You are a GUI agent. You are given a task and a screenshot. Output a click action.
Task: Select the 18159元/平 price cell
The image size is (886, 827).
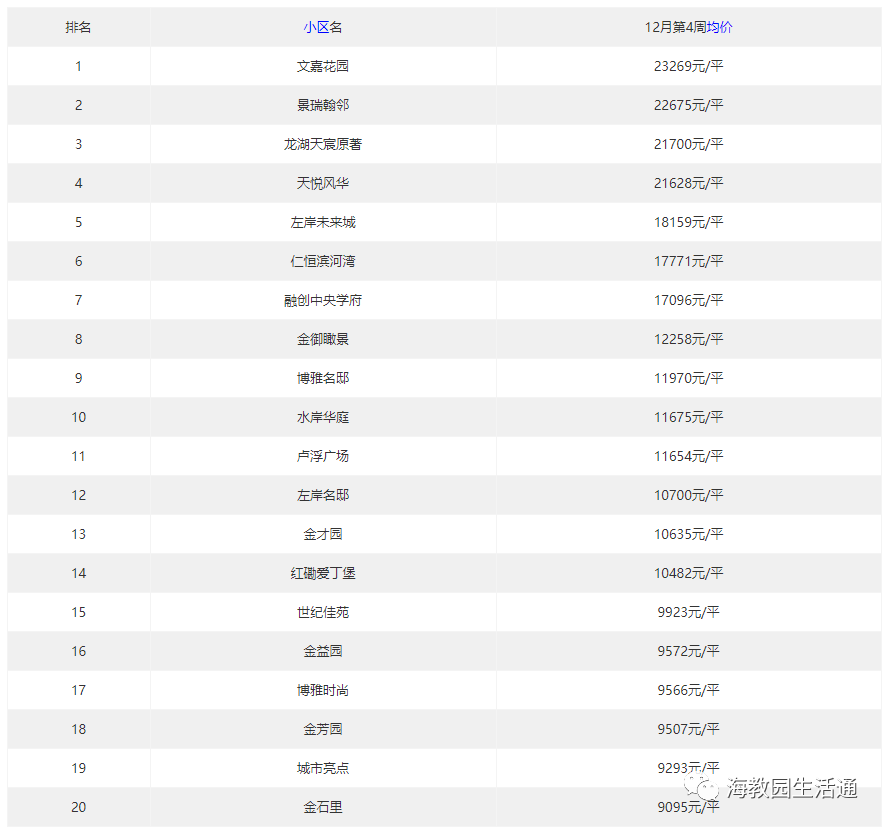click(x=689, y=222)
